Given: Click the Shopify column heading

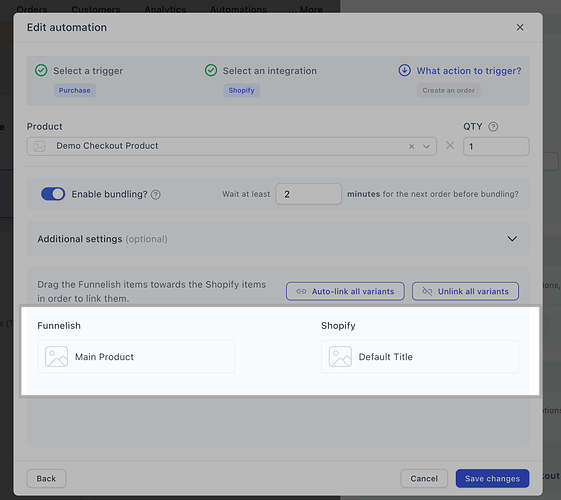Looking at the screenshot, I should pyautogui.click(x=338, y=325).
